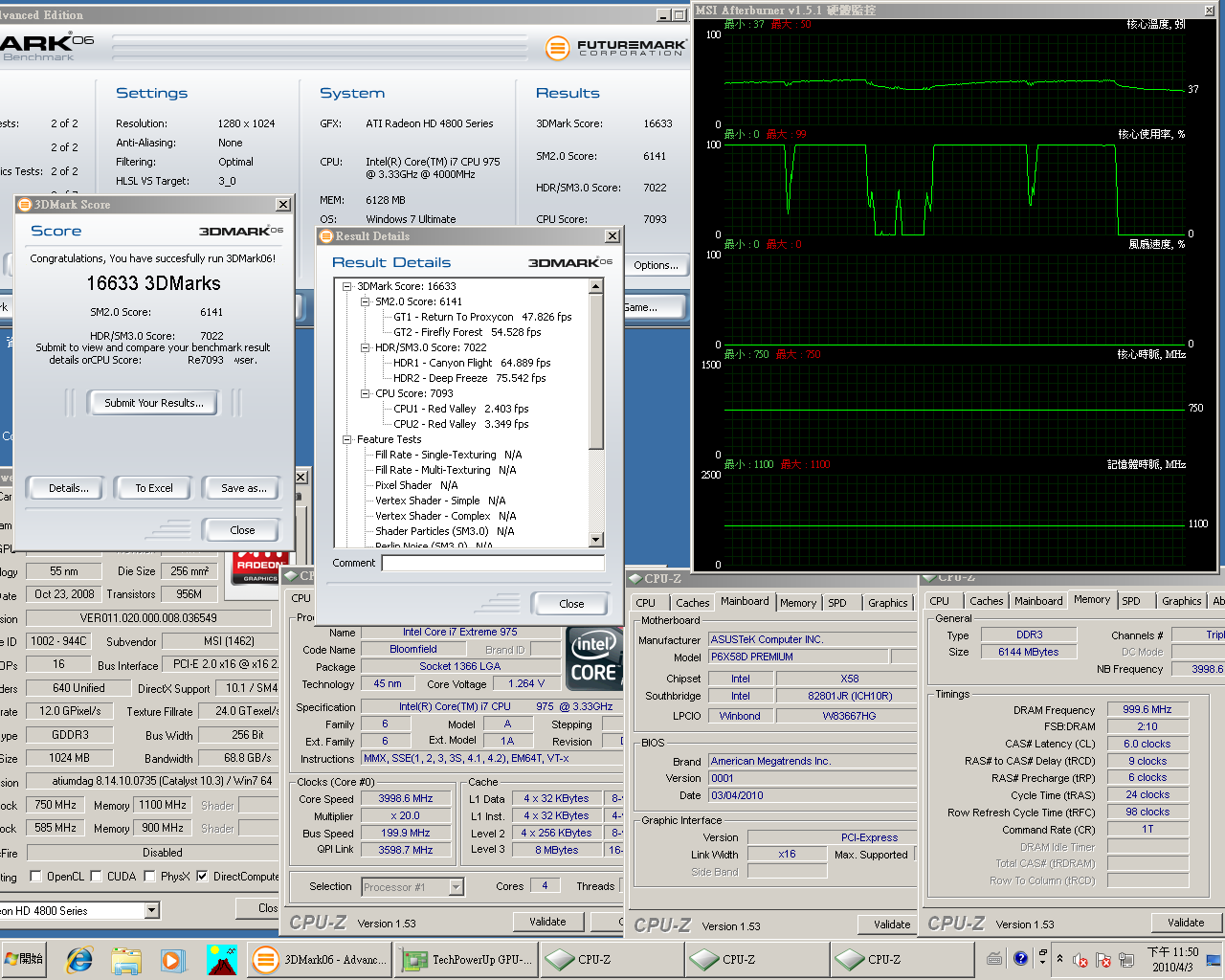1225x980 pixels.
Task: Open the Processor #1 selection dropdown
Action: coord(456,887)
